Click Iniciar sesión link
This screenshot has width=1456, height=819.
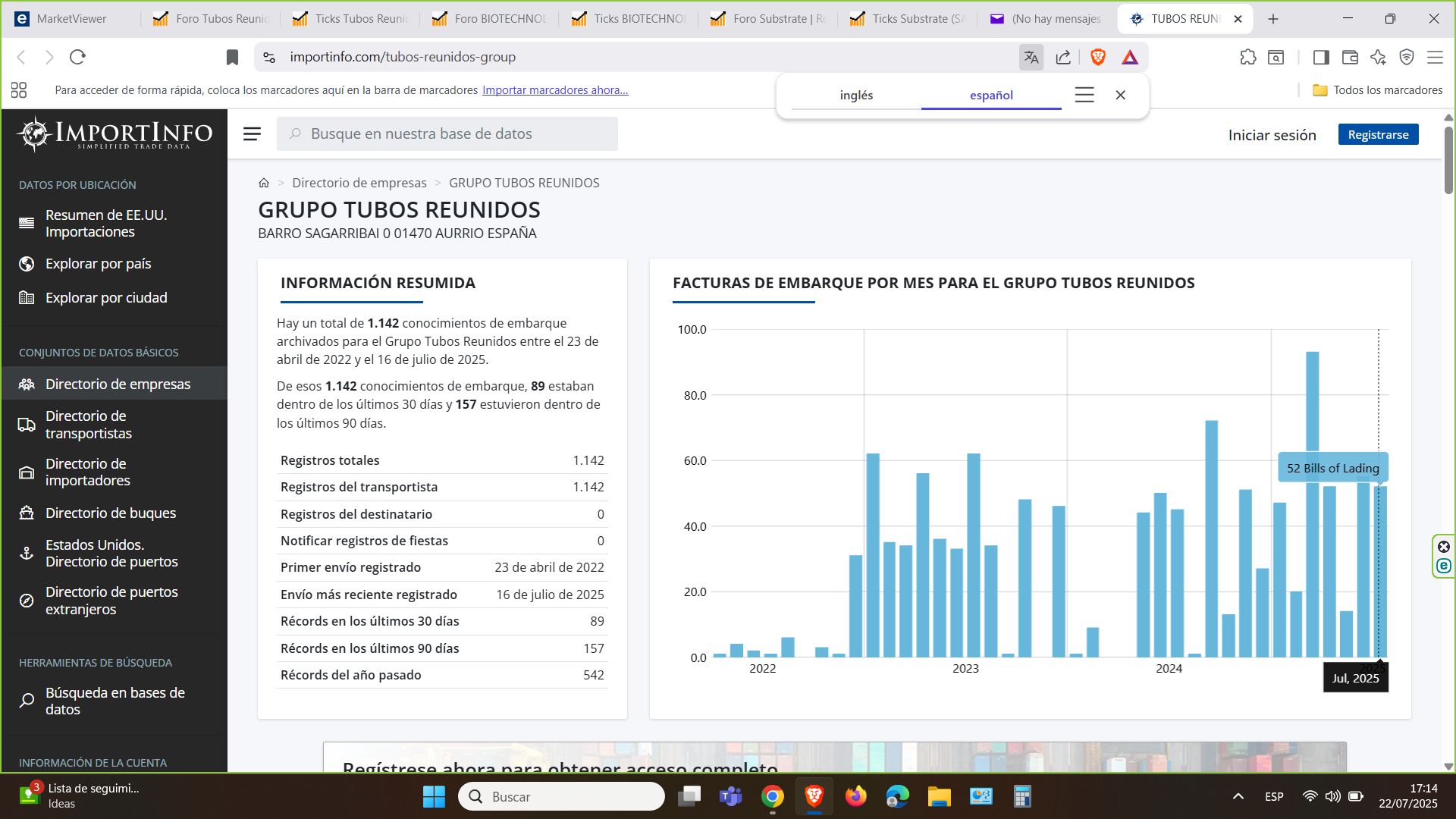click(1272, 134)
